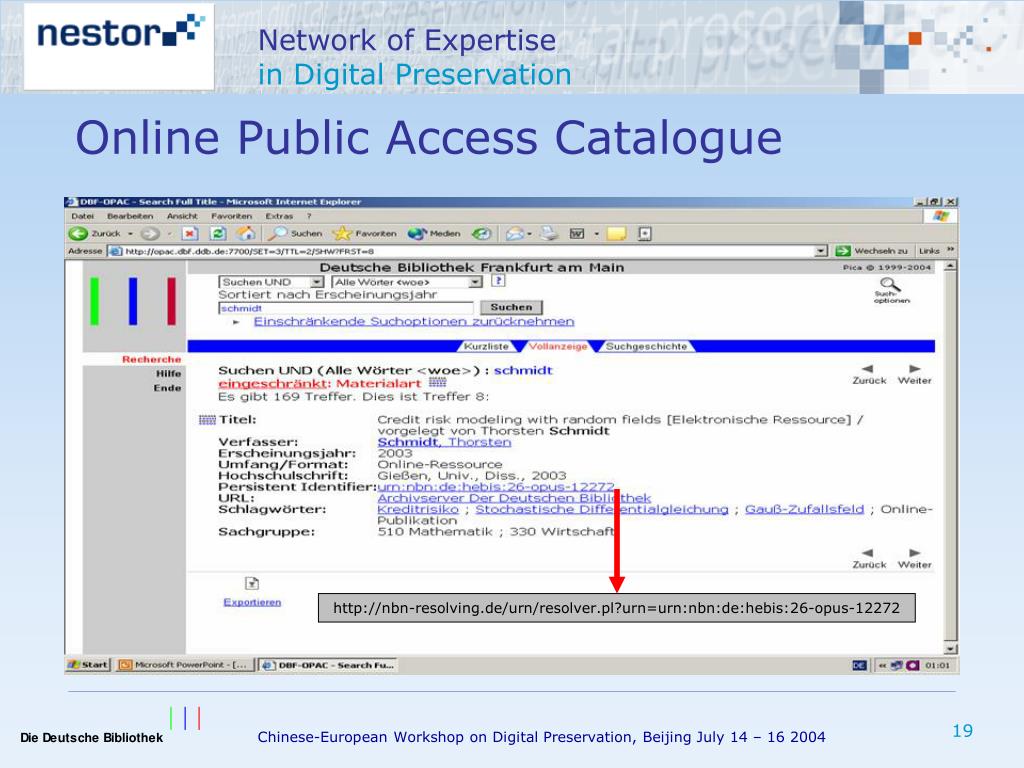Image resolution: width=1024 pixels, height=768 pixels.
Task: Click the page scrollbar down arrow
Action: (951, 649)
